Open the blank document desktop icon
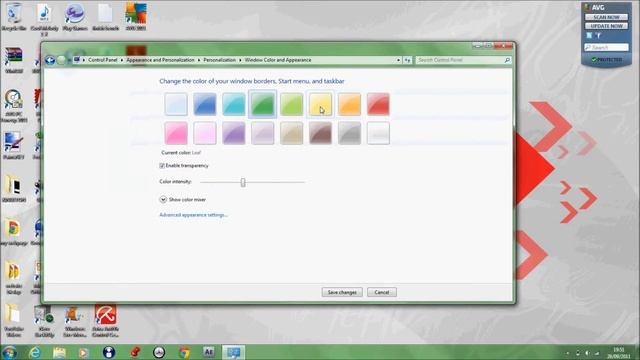The image size is (640, 360). (105, 14)
